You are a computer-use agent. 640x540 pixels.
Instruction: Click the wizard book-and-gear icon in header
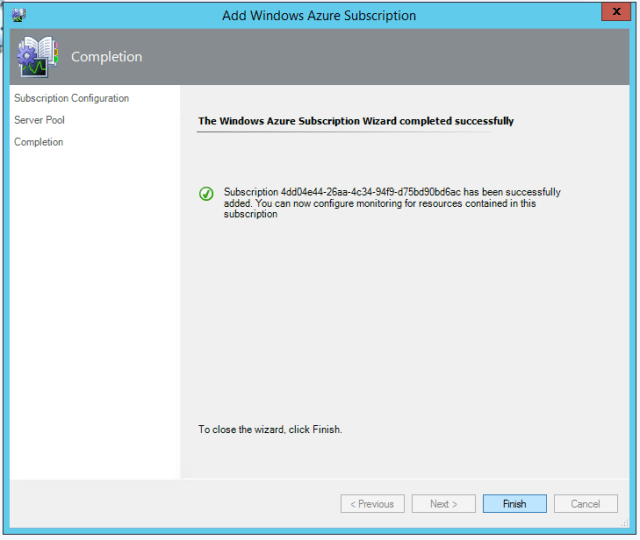[37, 57]
